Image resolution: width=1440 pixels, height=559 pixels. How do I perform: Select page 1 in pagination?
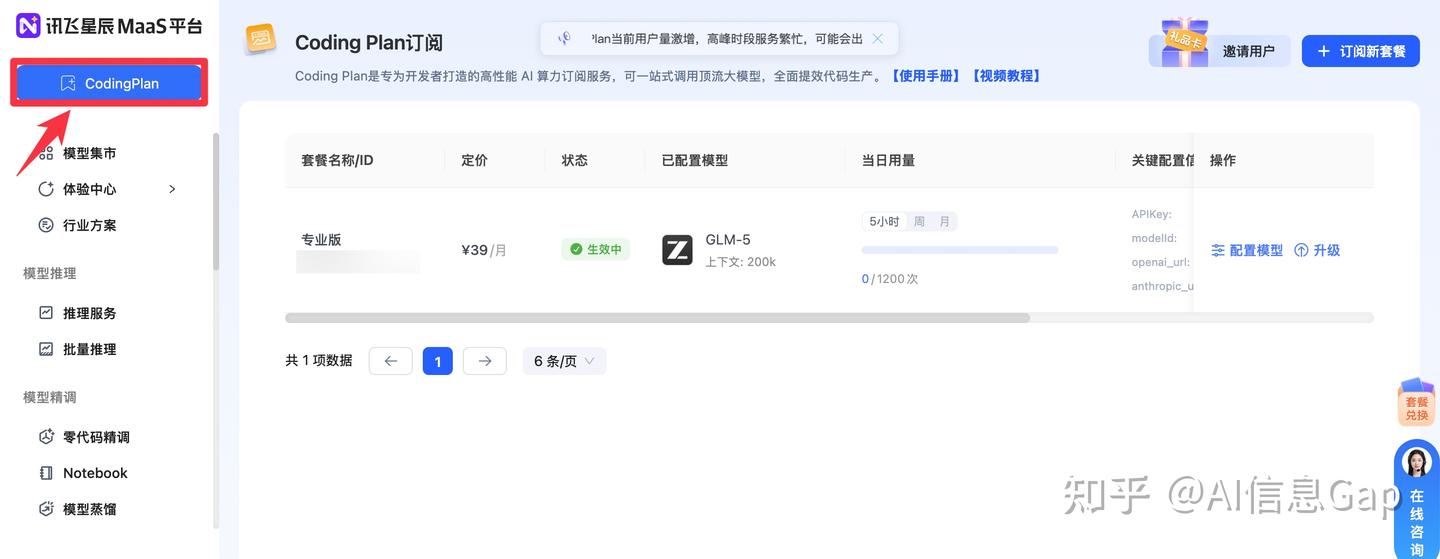point(438,361)
